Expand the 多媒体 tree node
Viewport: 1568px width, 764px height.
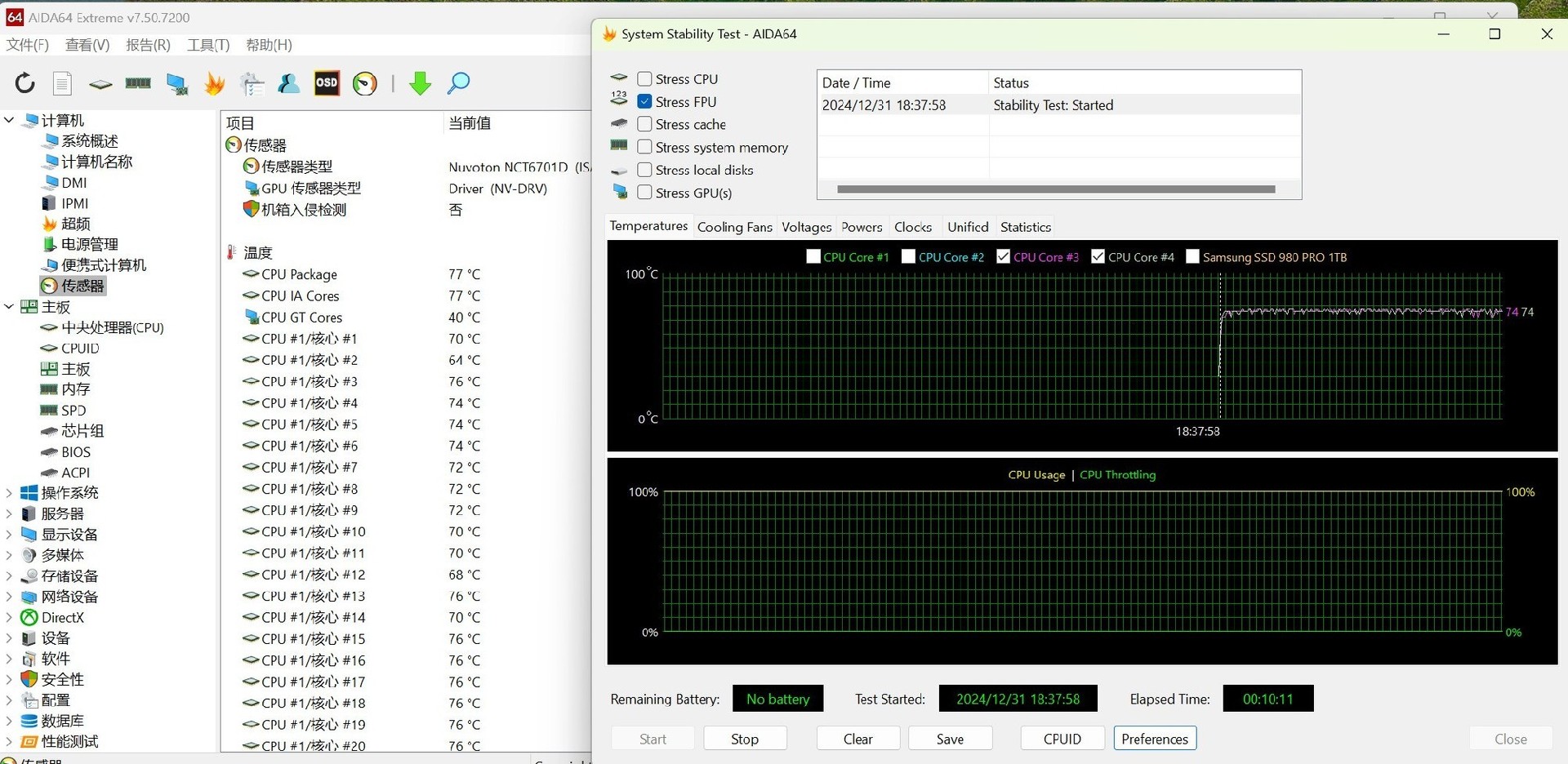click(x=9, y=555)
